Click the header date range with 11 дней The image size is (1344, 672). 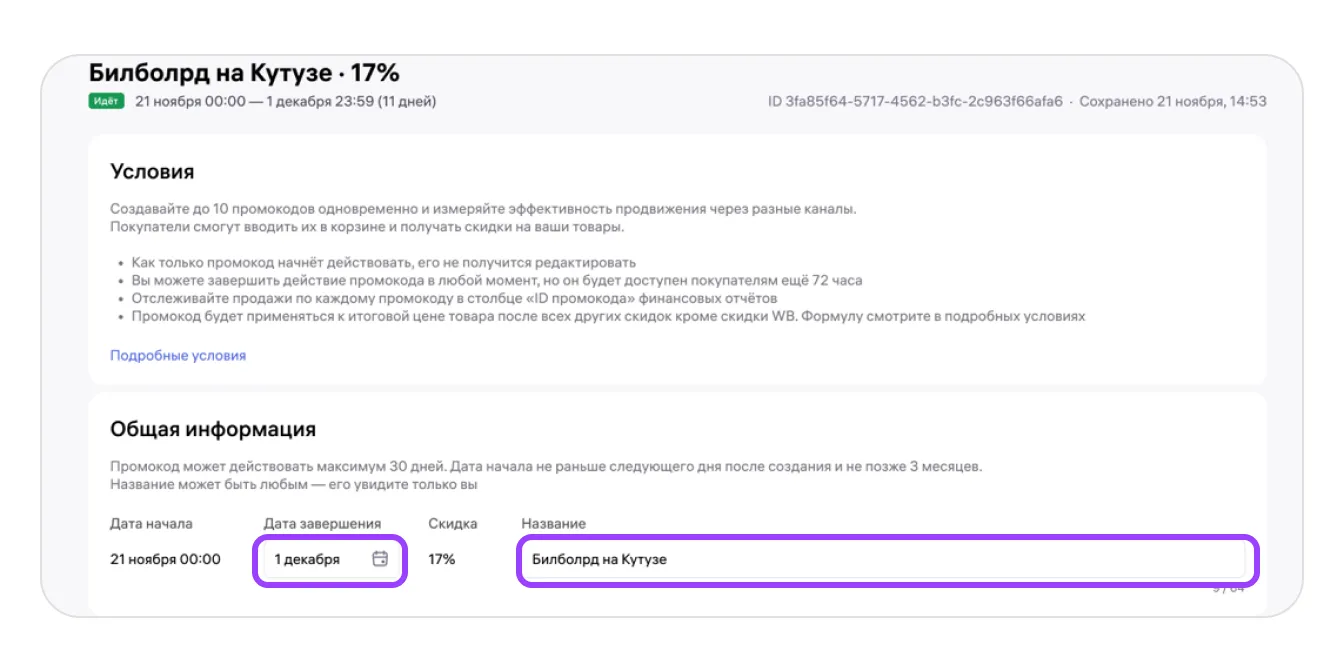pos(285,101)
